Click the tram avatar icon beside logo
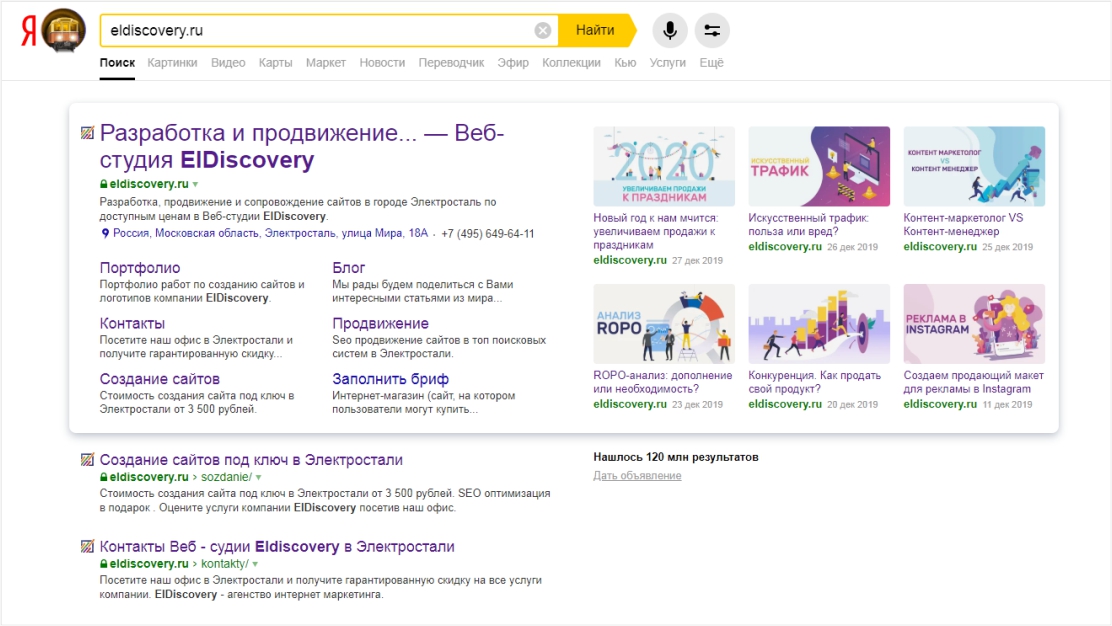The height and width of the screenshot is (626, 1112). [64, 30]
